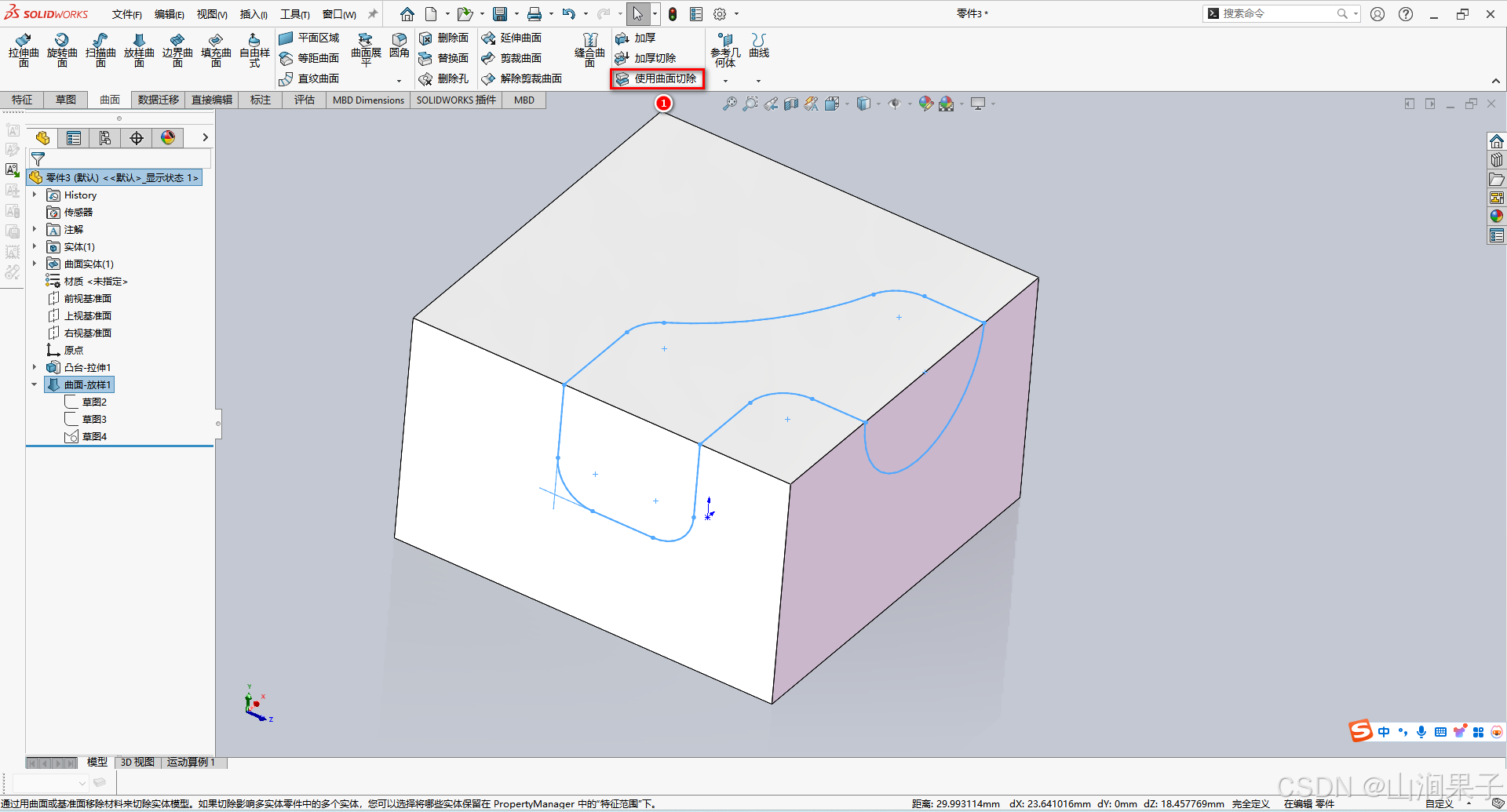Open the 参考几何体 reference geometry tool

pyautogui.click(x=725, y=50)
